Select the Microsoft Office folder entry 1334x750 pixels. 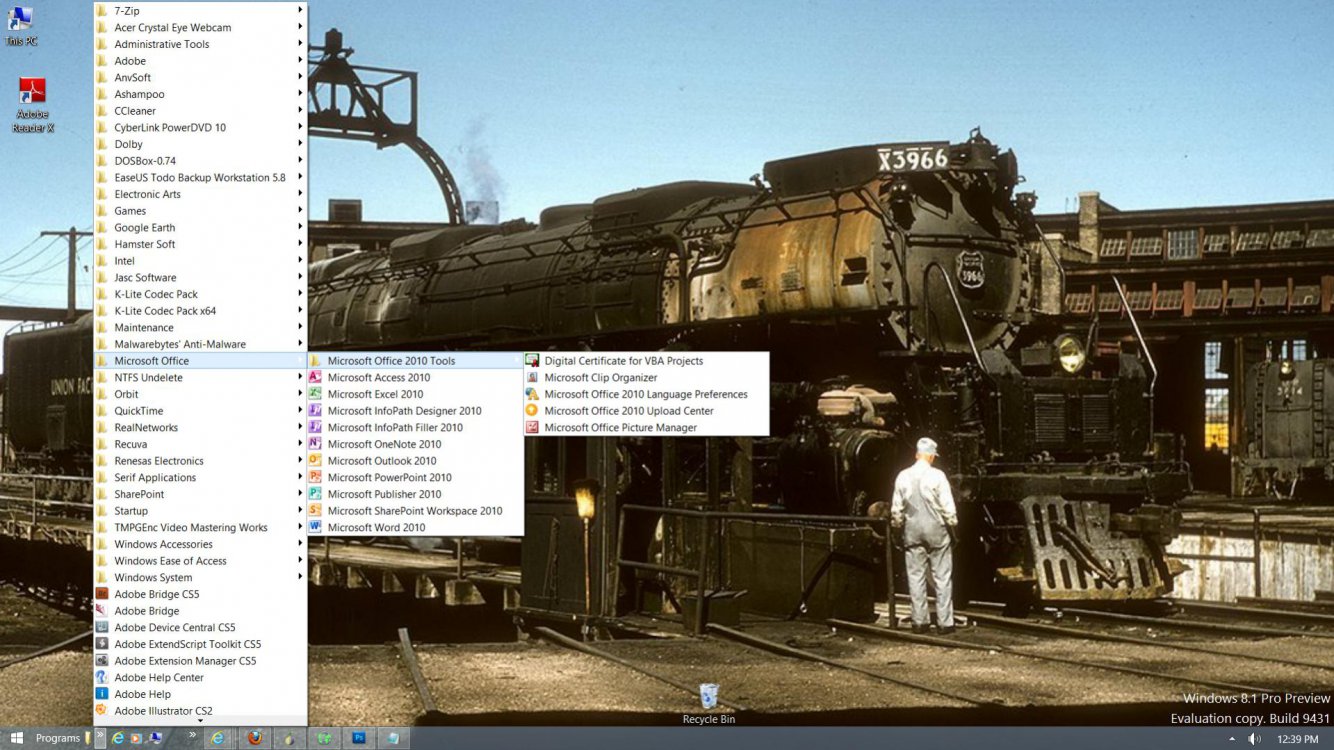click(x=200, y=361)
